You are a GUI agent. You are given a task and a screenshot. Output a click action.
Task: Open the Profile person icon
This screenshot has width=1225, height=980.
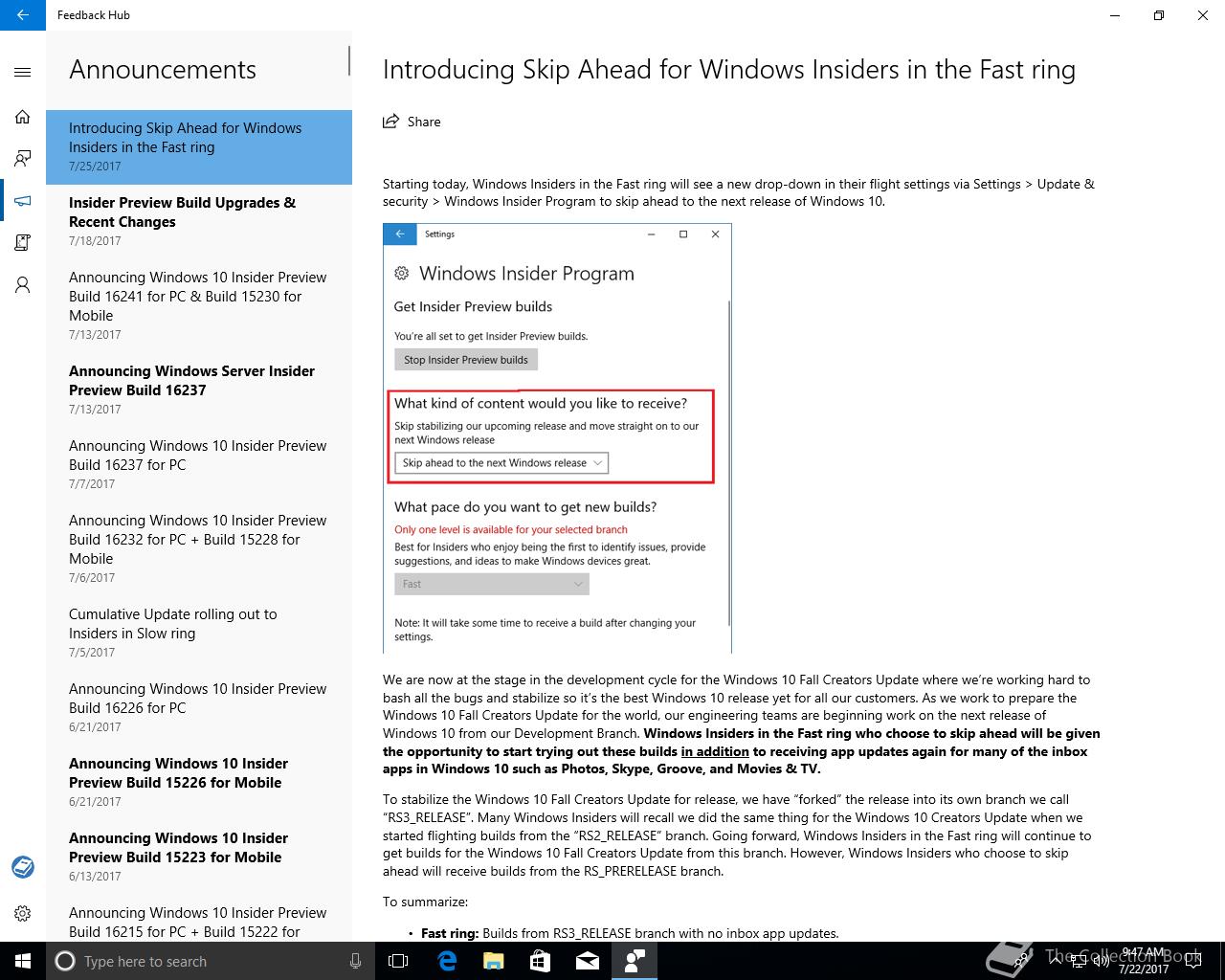[23, 285]
